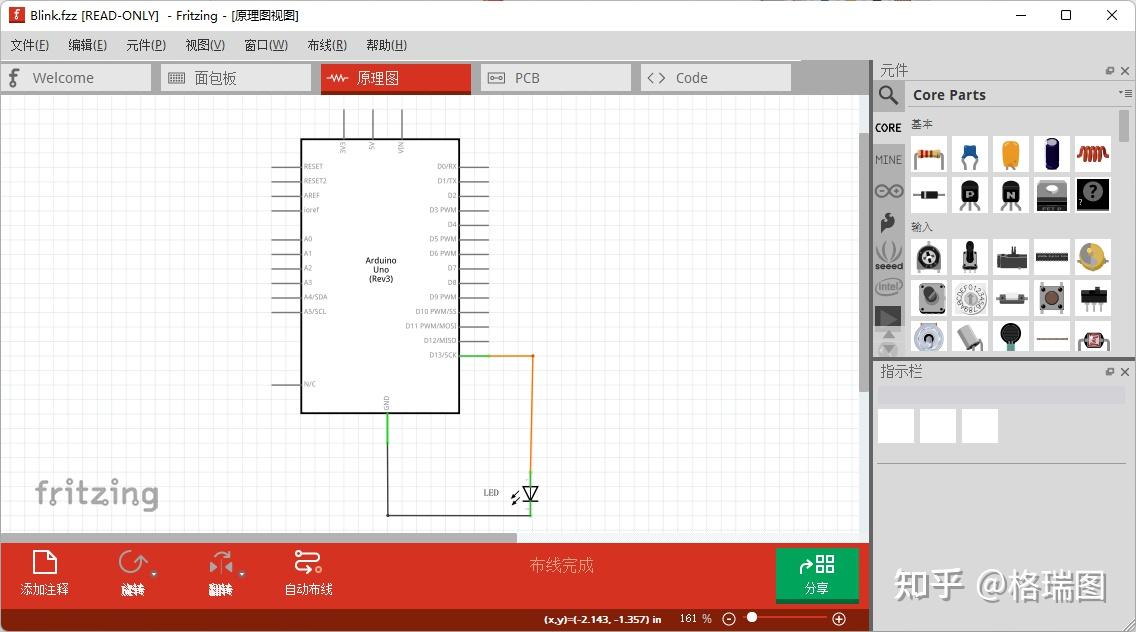The height and width of the screenshot is (632, 1136).
Task: Switch to the MINE parts bin
Action: click(x=888, y=158)
